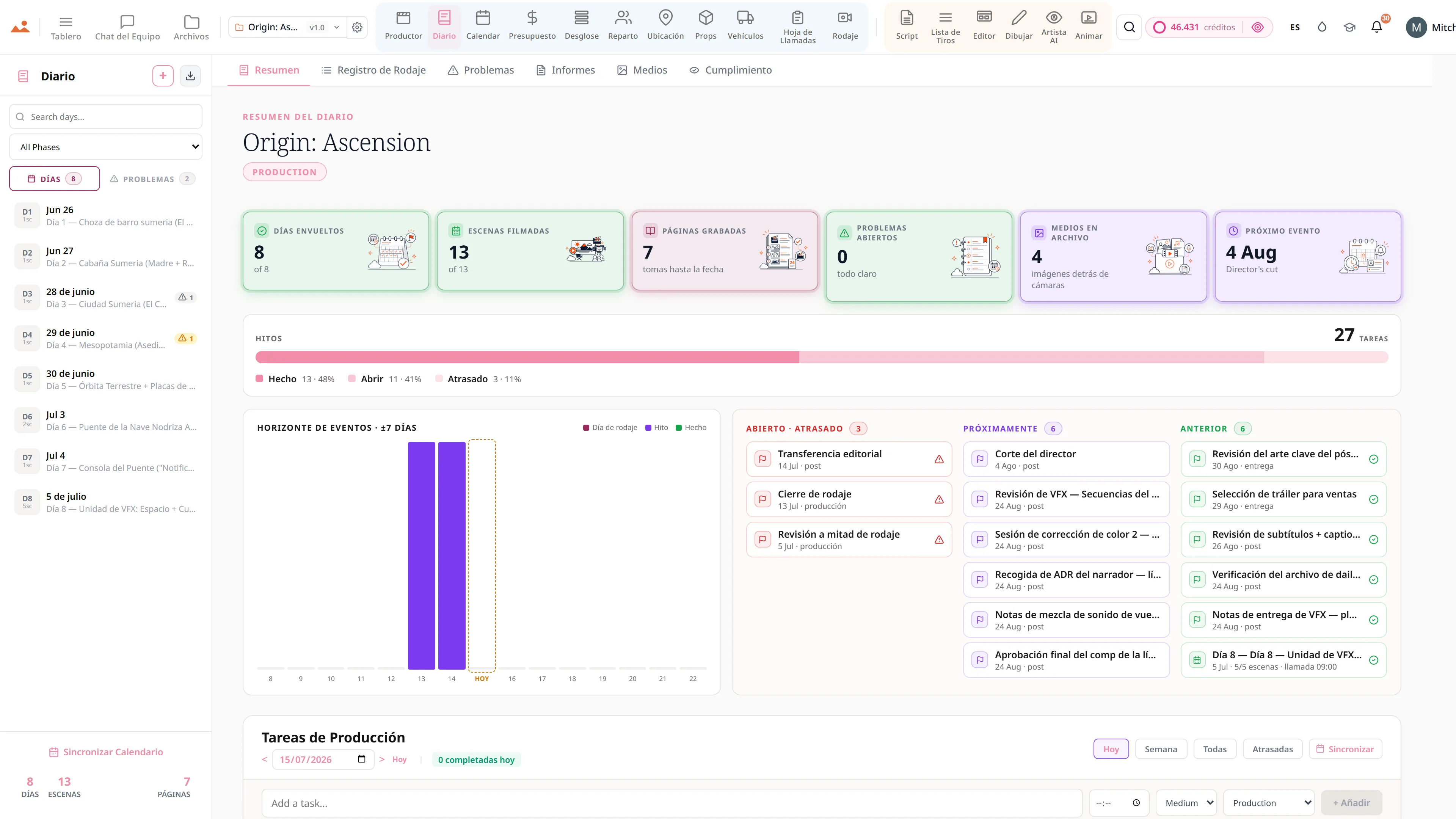Open the Cumplimiento tab
The height and width of the screenshot is (819, 1456).
tap(730, 70)
